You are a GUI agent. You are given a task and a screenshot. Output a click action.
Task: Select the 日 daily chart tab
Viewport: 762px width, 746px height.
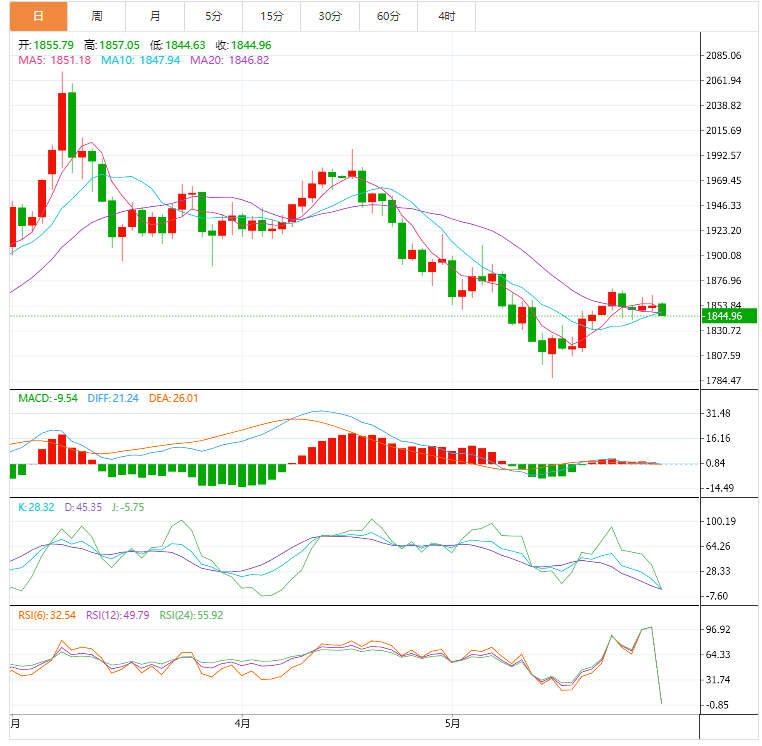point(38,17)
